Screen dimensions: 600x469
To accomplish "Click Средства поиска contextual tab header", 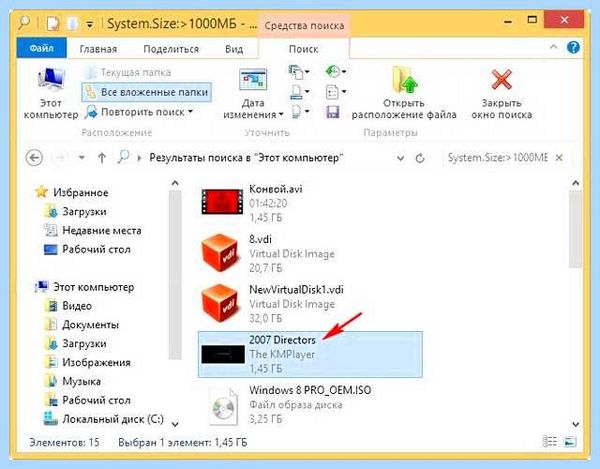I will (x=304, y=26).
